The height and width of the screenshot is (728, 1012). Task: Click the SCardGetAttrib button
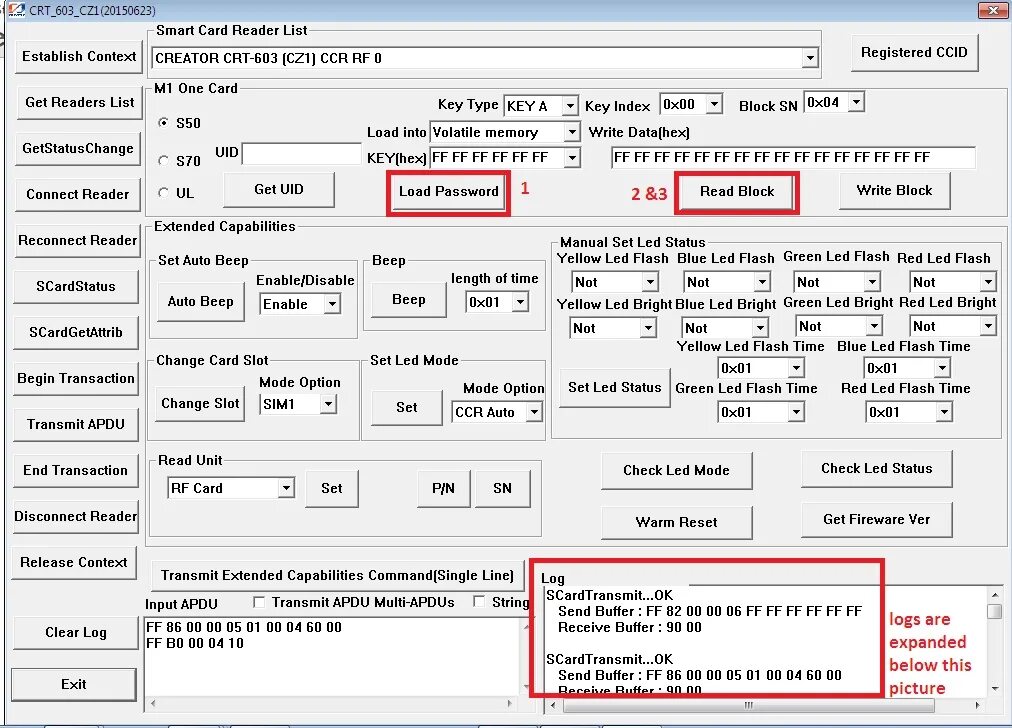point(76,332)
